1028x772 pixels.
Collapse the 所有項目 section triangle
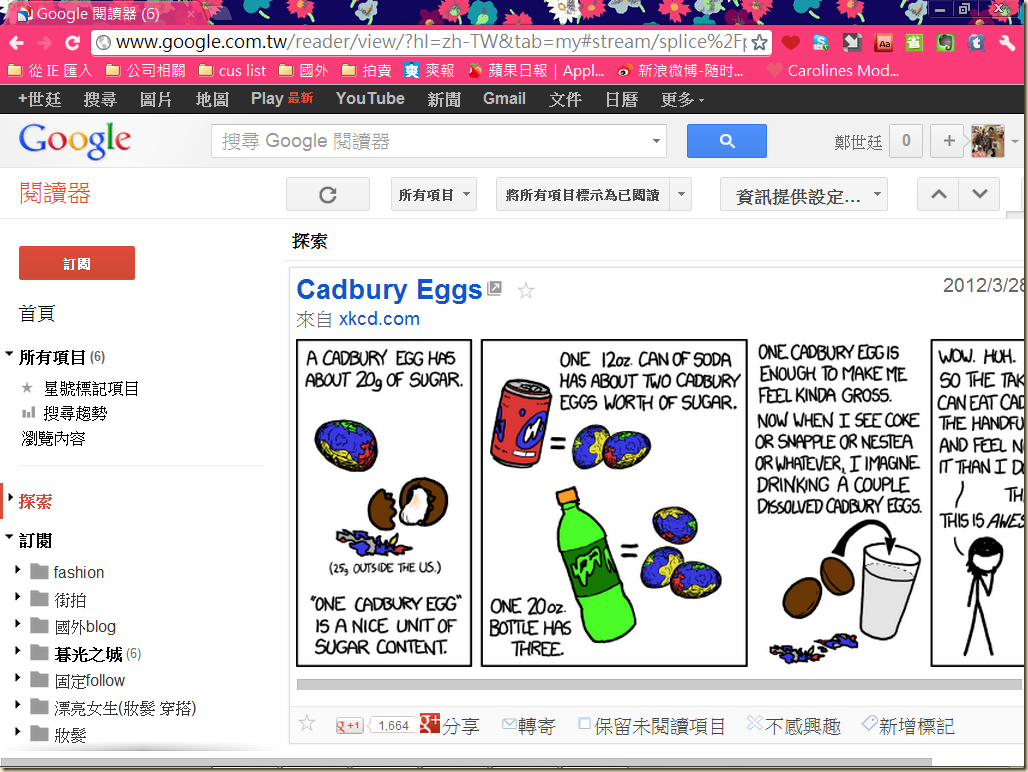coord(9,355)
